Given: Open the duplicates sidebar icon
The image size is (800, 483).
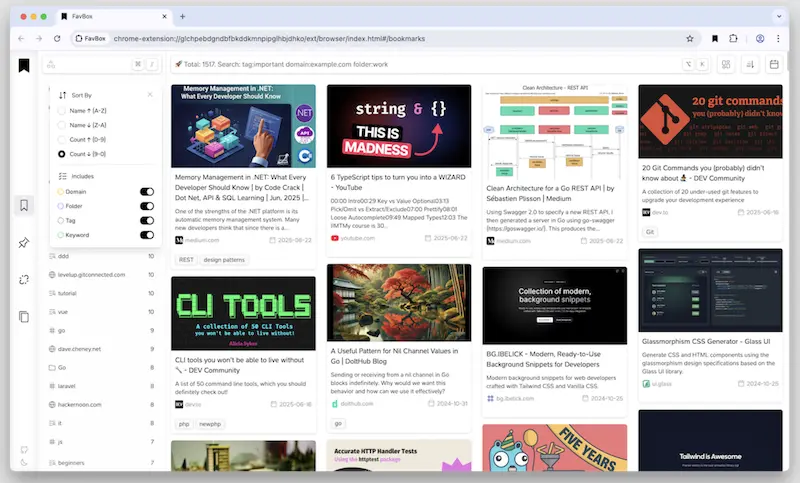Looking at the screenshot, I should point(24,317).
